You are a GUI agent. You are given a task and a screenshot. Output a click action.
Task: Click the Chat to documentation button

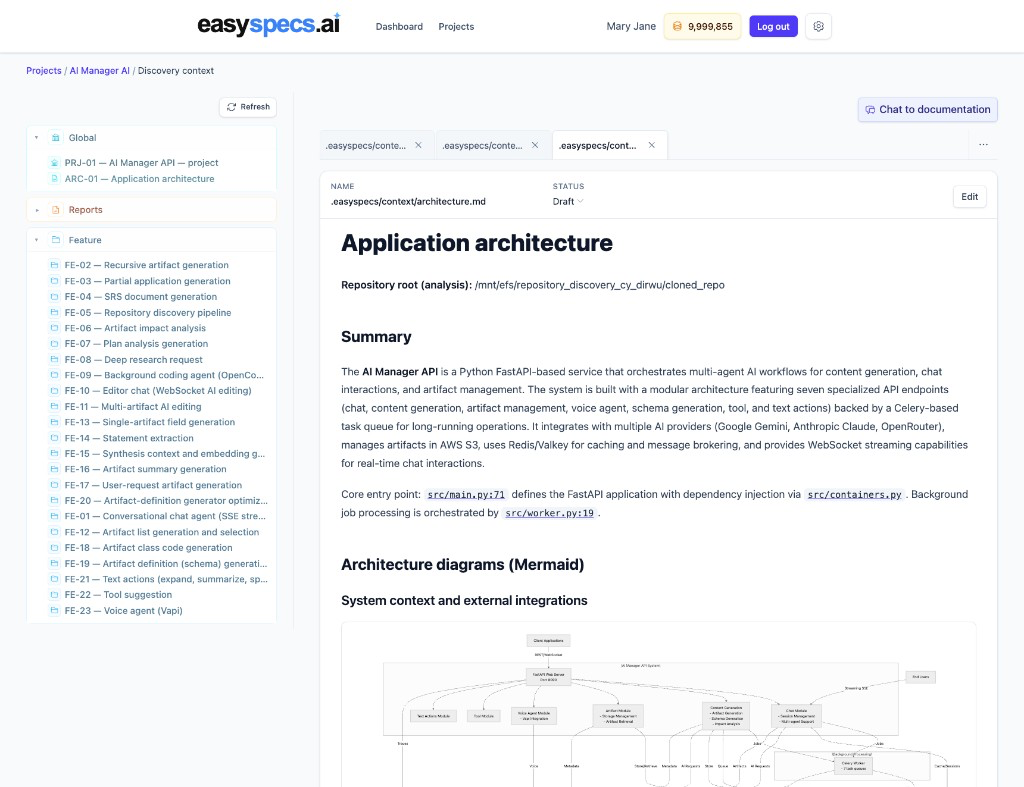(927, 110)
